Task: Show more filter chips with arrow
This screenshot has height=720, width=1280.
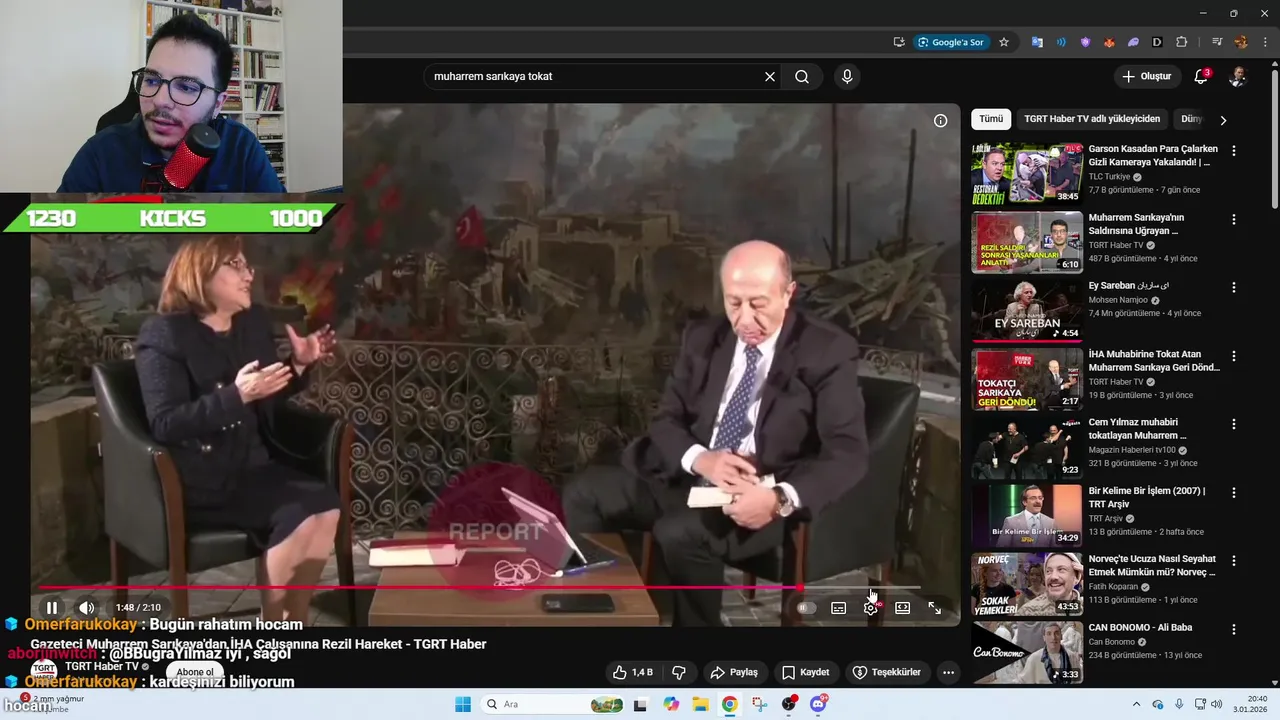Action: click(x=1222, y=120)
